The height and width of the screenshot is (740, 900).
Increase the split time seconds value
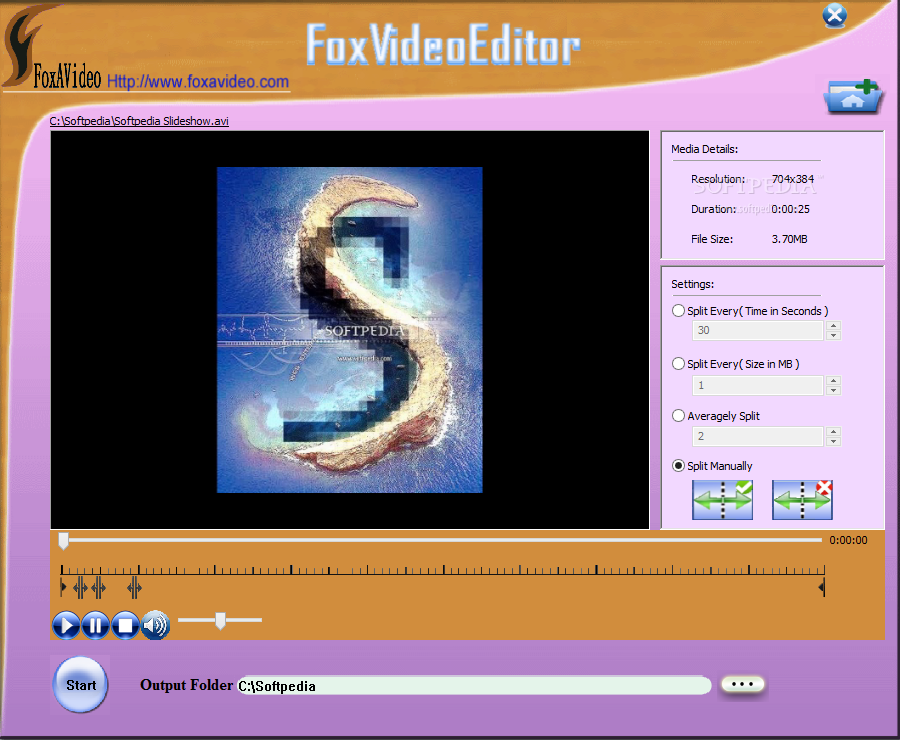[833, 326]
